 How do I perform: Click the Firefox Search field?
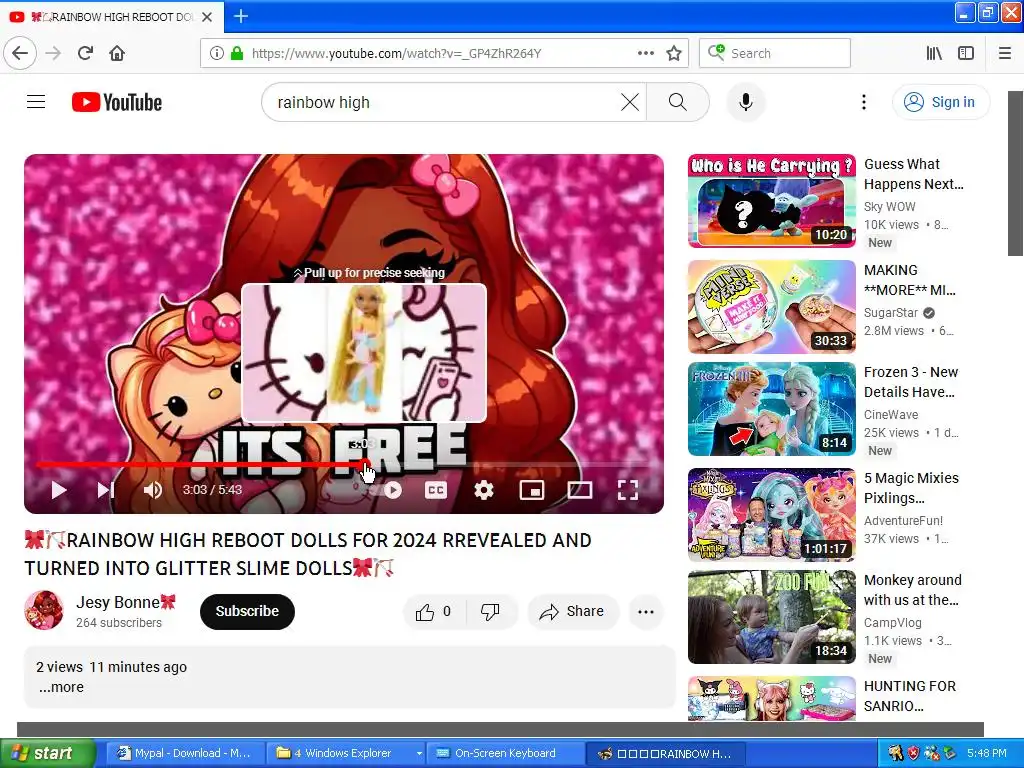(775, 53)
